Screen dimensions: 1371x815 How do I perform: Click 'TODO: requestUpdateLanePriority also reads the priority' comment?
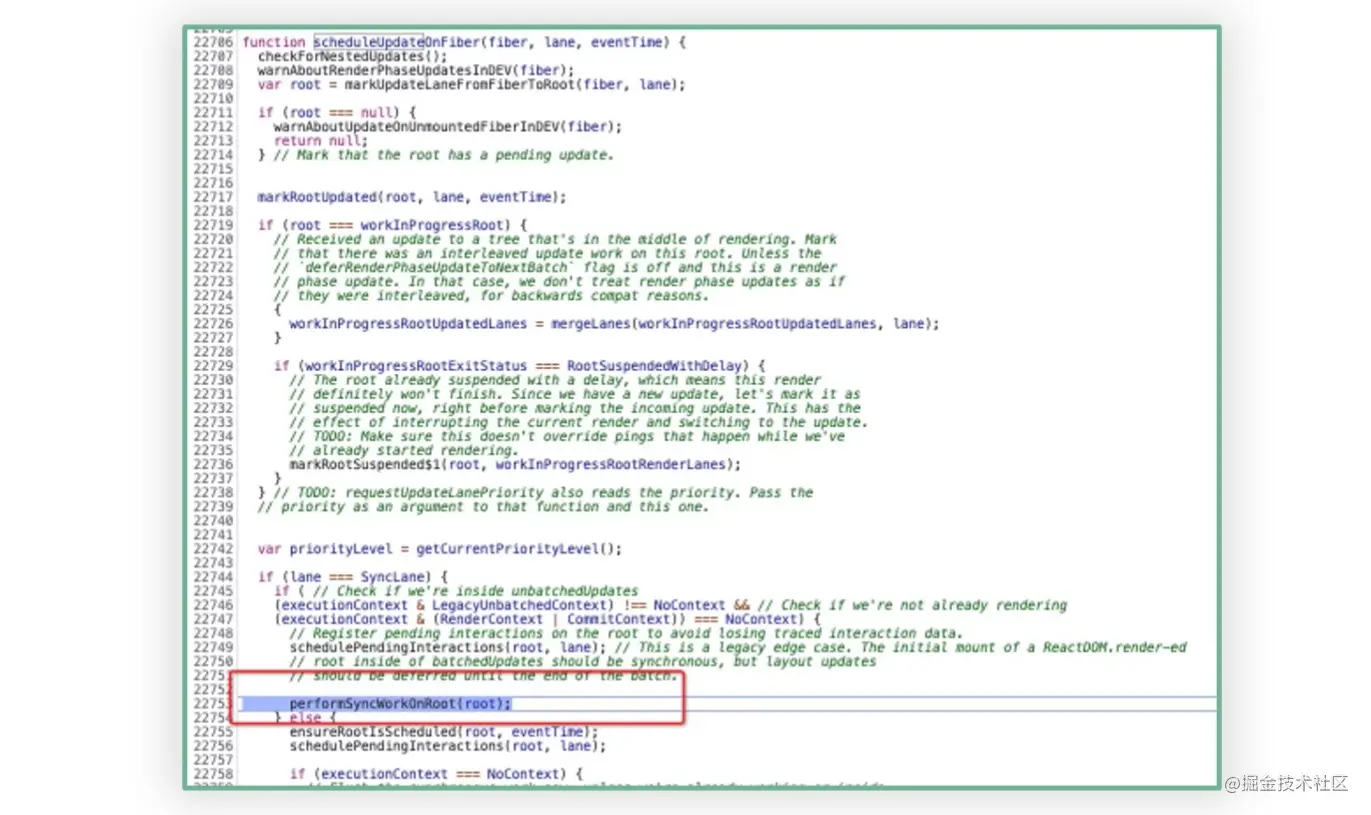[543, 492]
